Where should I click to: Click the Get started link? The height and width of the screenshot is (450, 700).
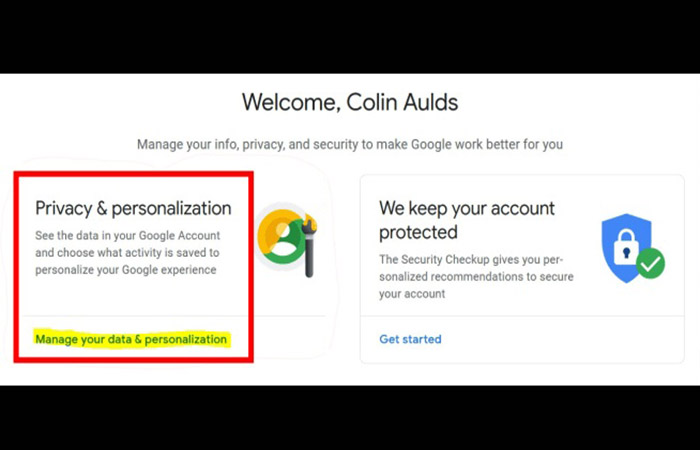410,339
